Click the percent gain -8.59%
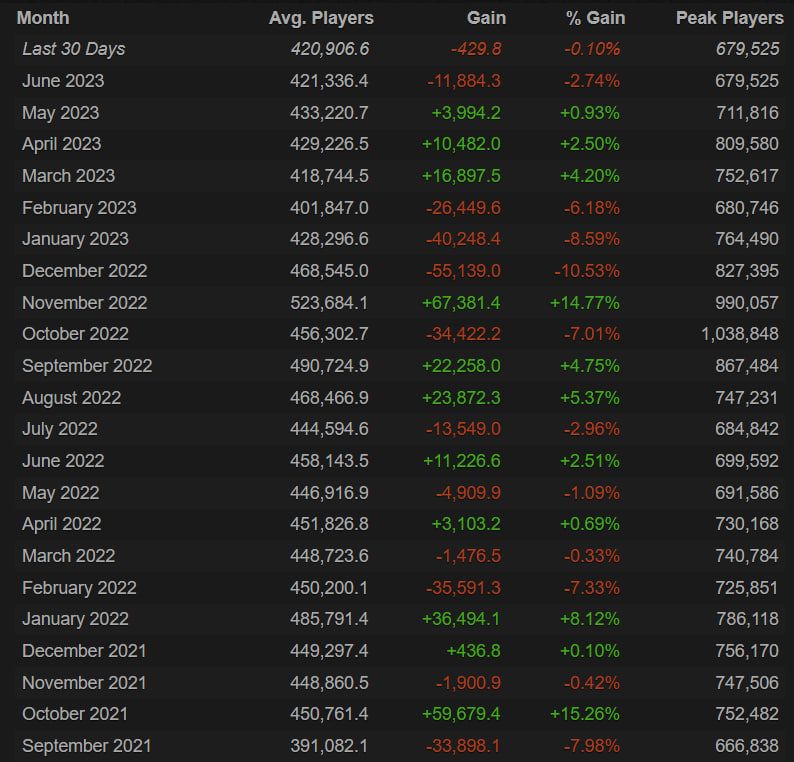Image resolution: width=794 pixels, height=762 pixels. 592,239
